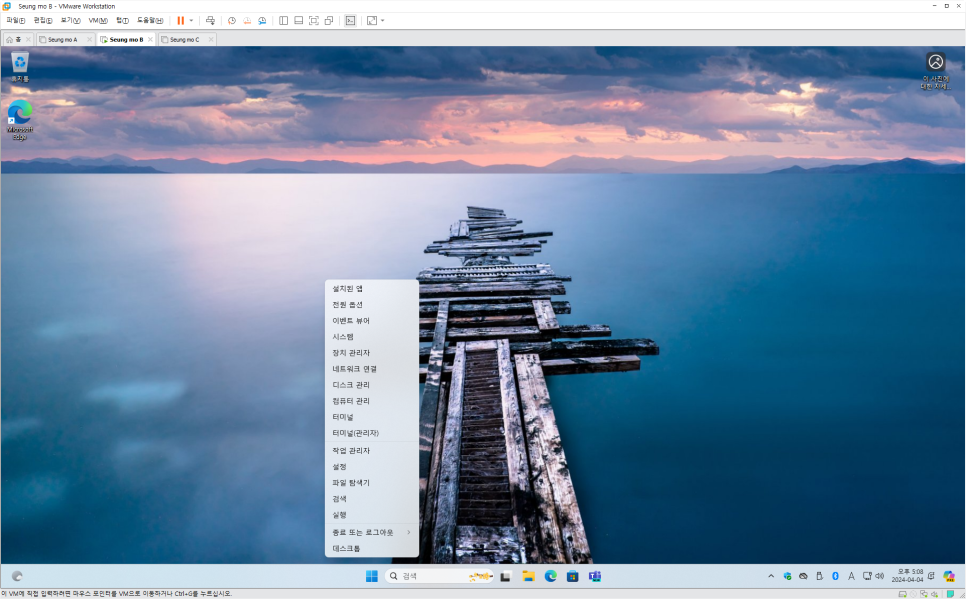Open the fullscreen button's dropdown arrow

[x=382, y=20]
